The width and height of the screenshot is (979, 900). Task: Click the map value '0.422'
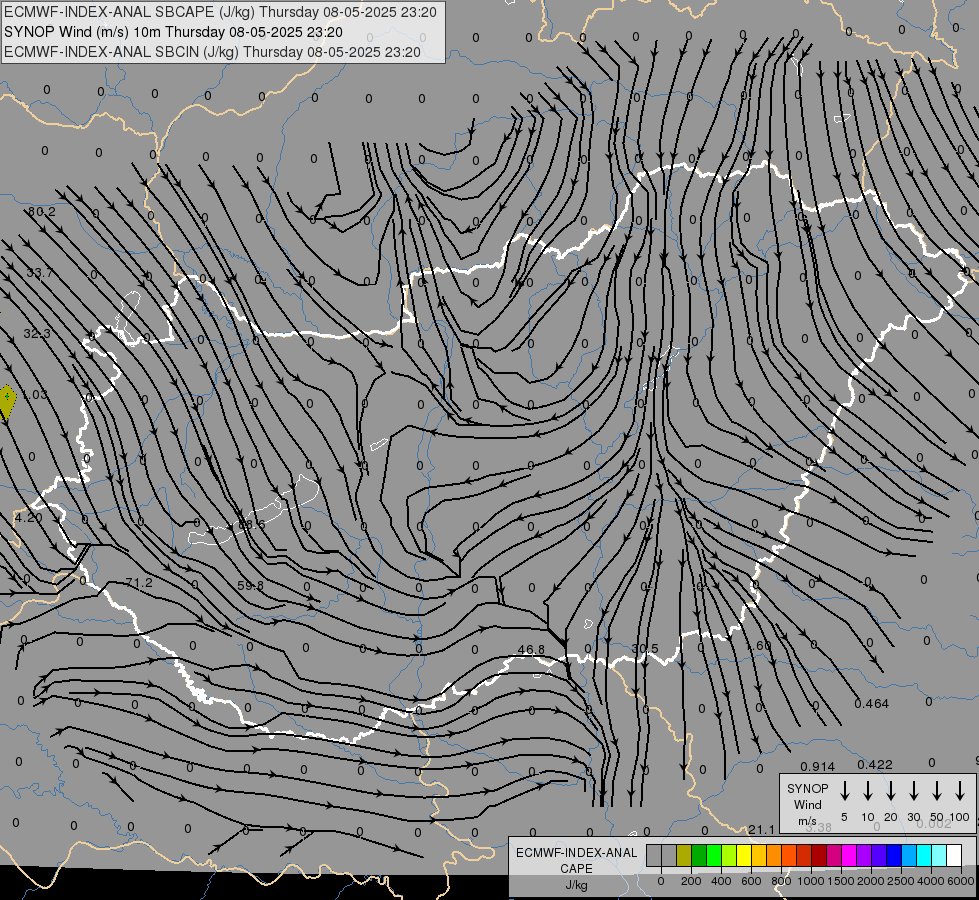pos(875,765)
